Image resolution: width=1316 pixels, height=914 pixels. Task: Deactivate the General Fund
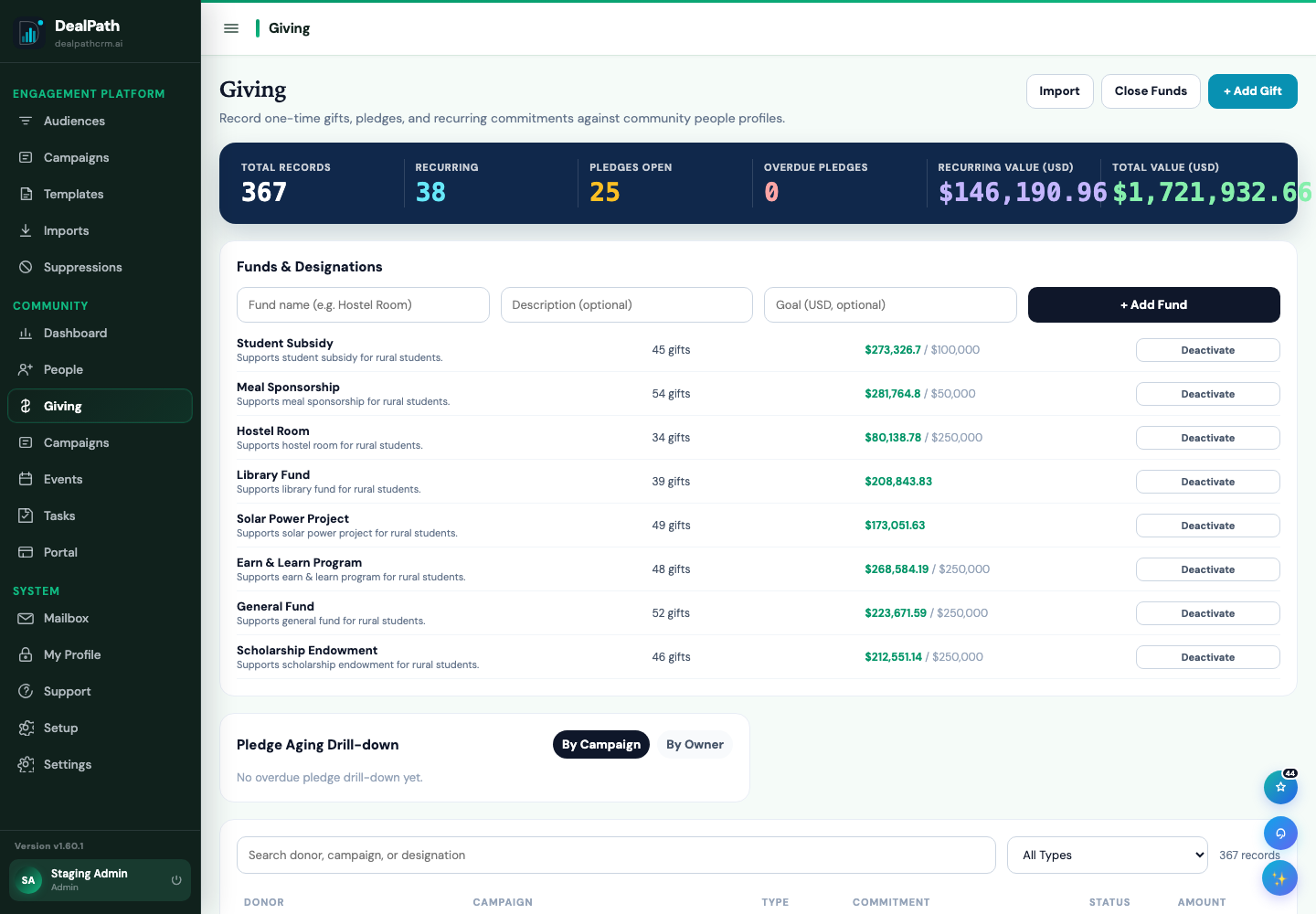(1207, 613)
